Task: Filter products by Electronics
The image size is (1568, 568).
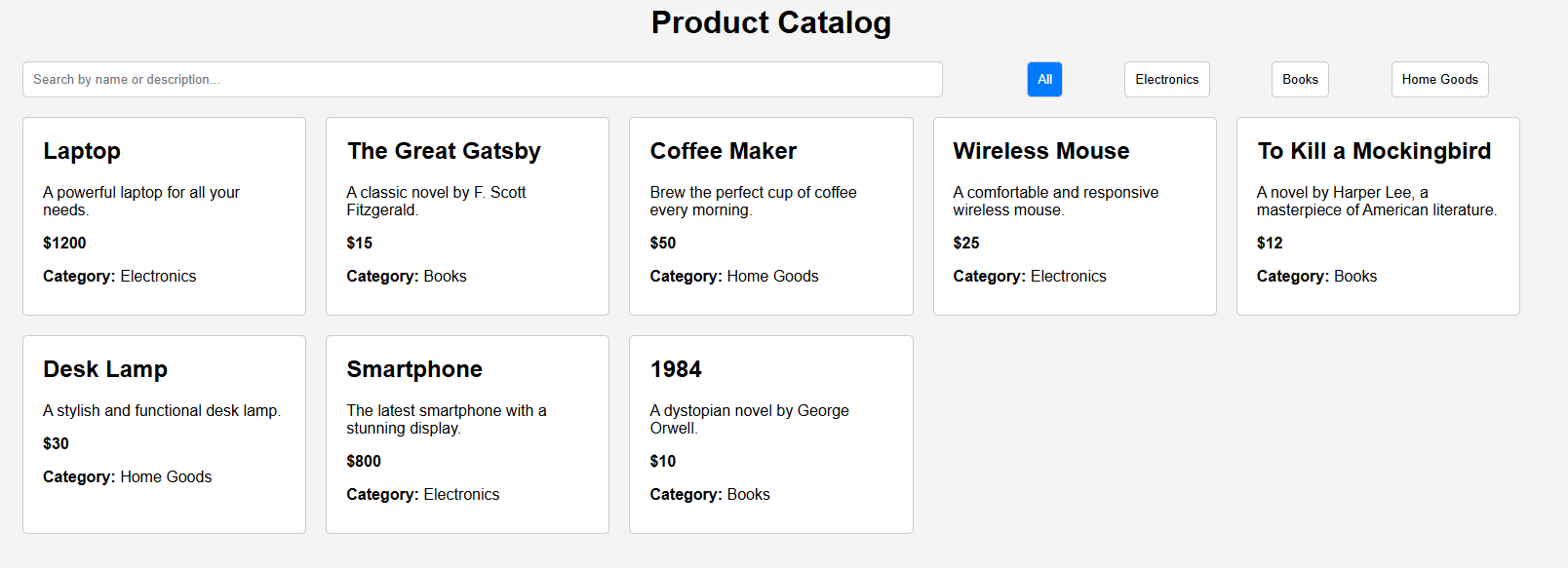Action: 1166,80
